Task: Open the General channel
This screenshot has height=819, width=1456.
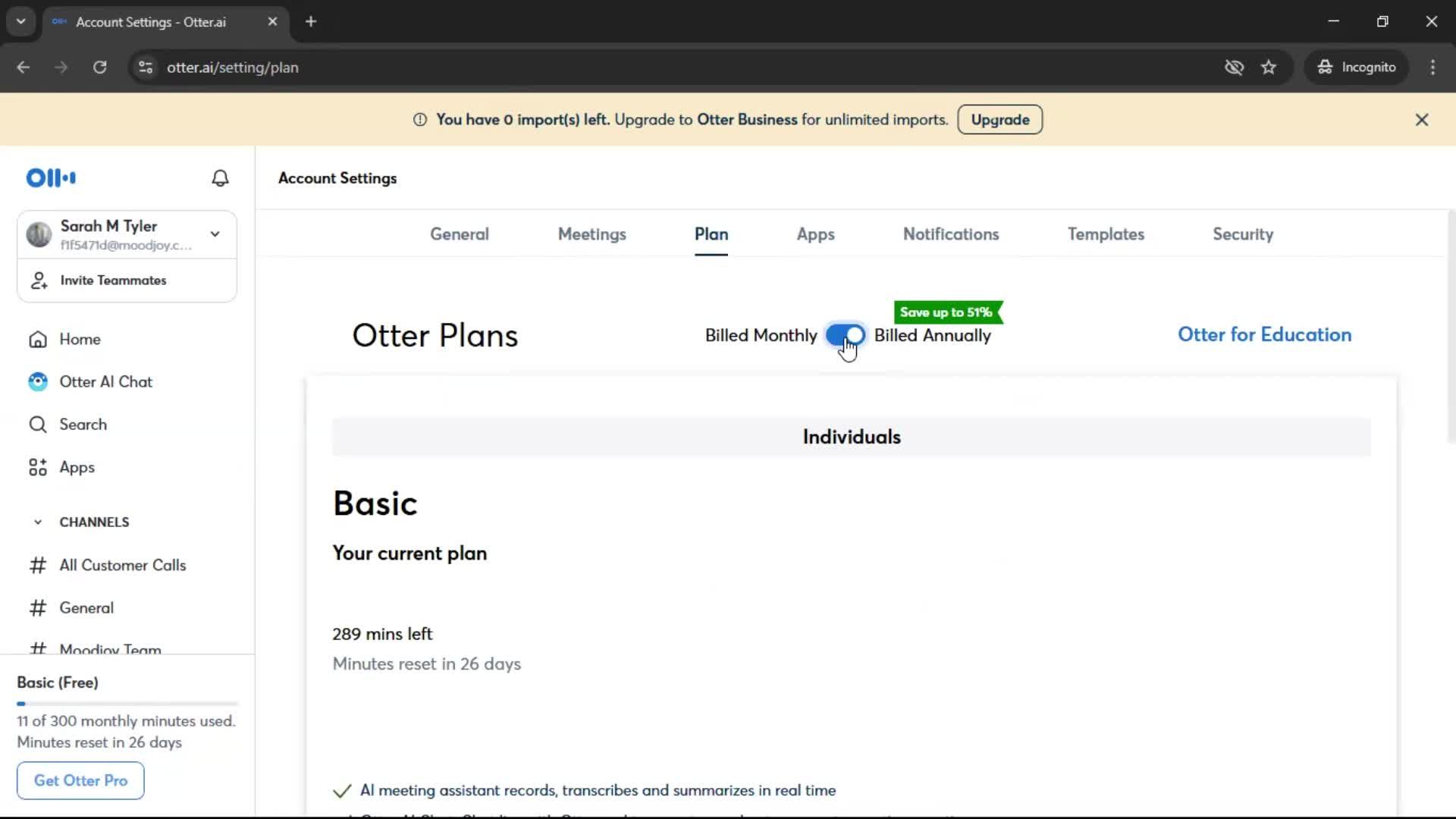Action: pos(86,607)
